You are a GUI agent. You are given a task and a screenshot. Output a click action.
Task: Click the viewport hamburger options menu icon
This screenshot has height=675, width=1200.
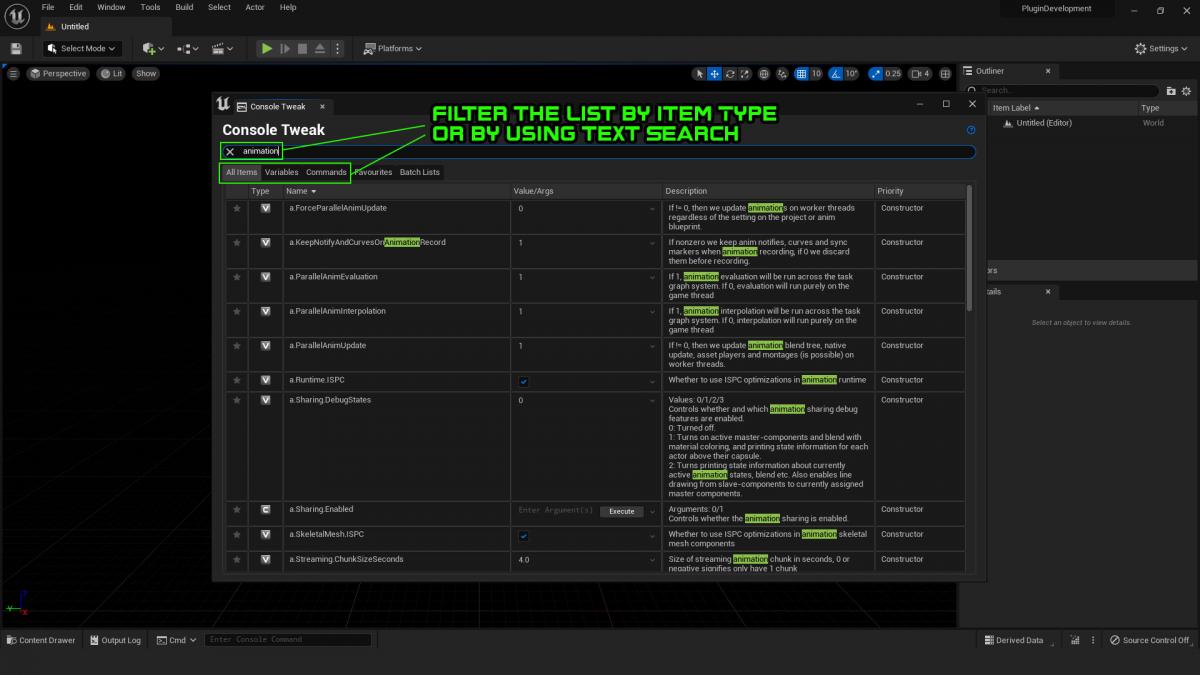point(13,73)
